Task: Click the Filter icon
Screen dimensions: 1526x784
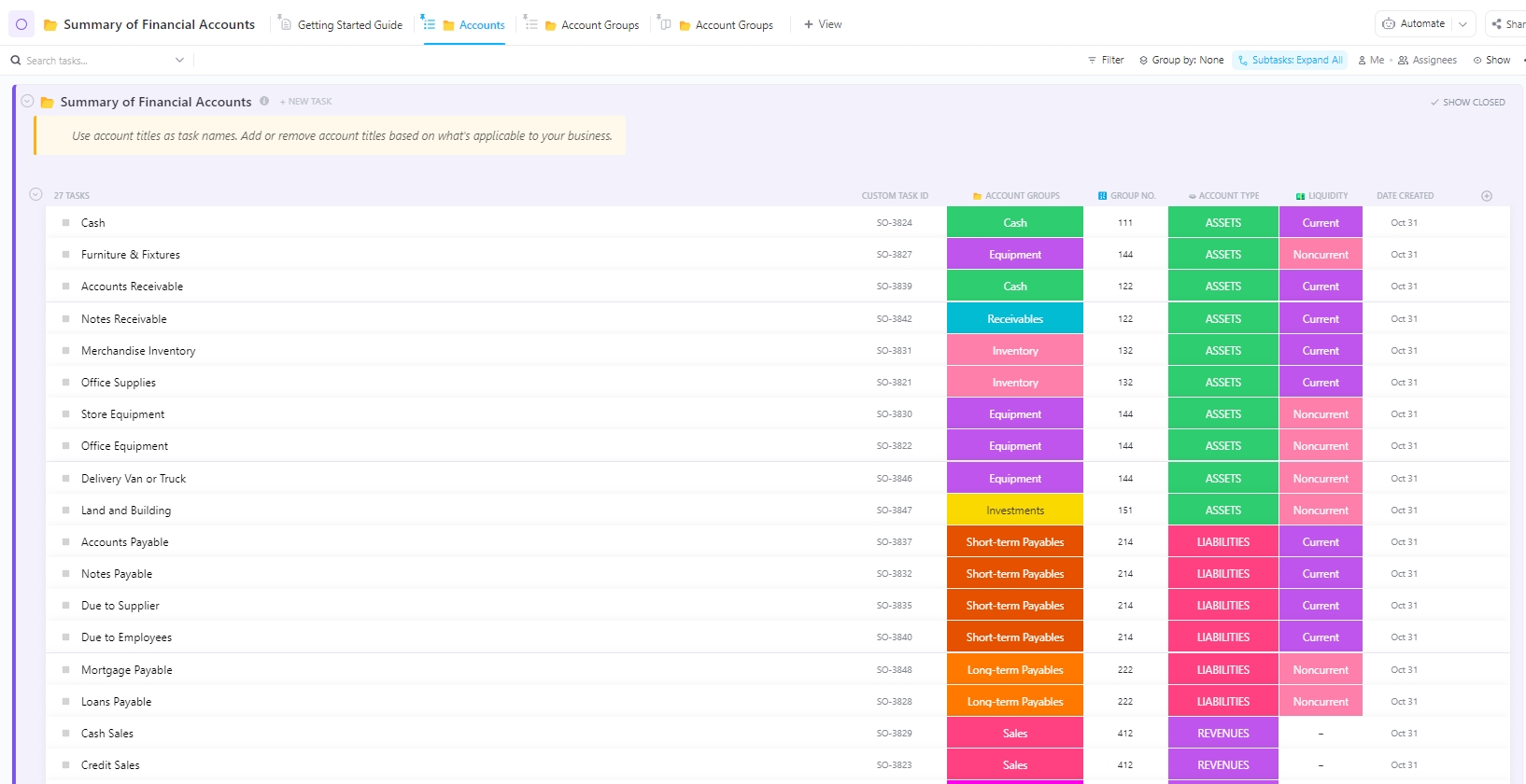Action: click(1092, 60)
